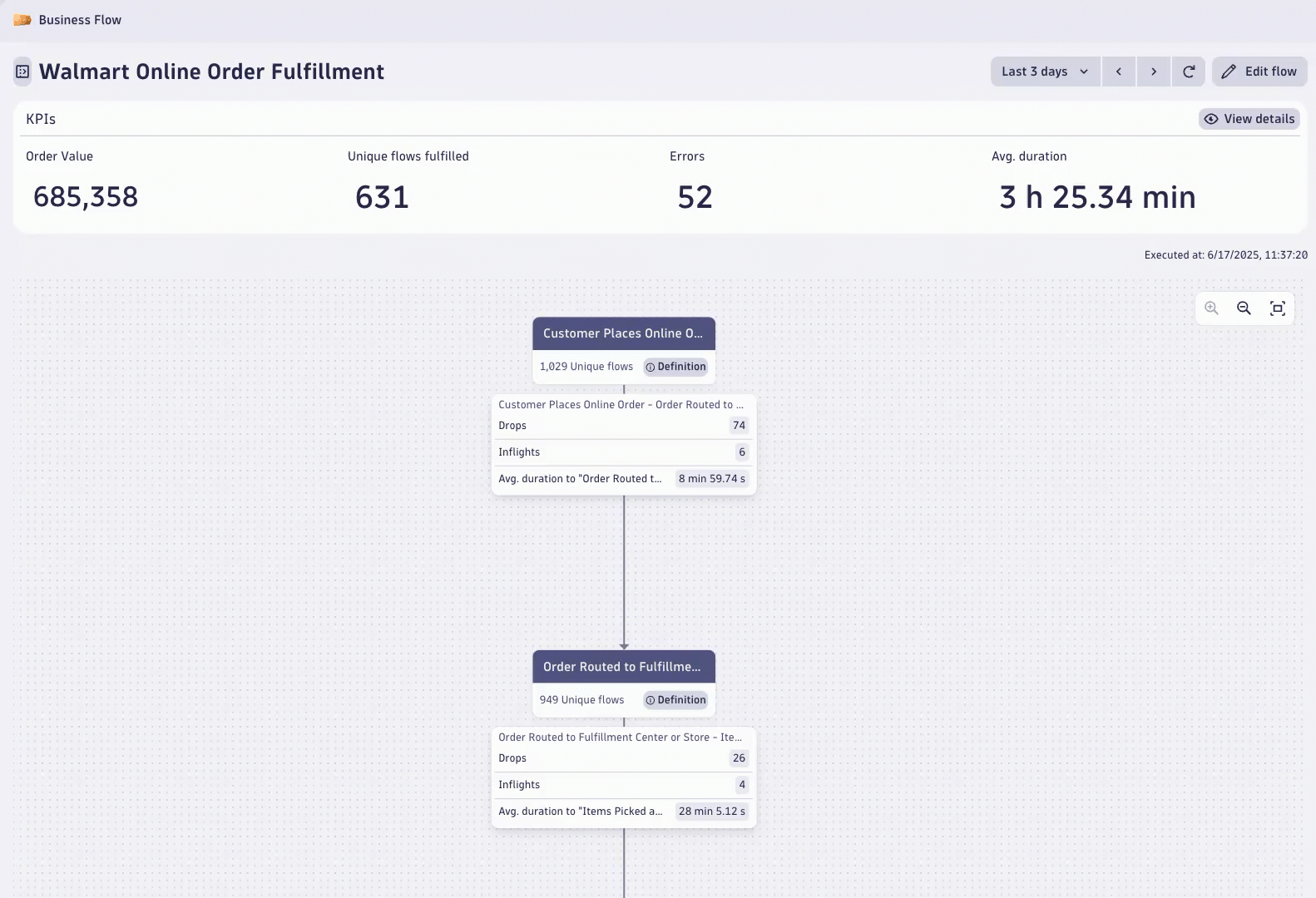Click the 8 min 59.74 s duration value
The height and width of the screenshot is (898, 1316).
click(x=712, y=479)
